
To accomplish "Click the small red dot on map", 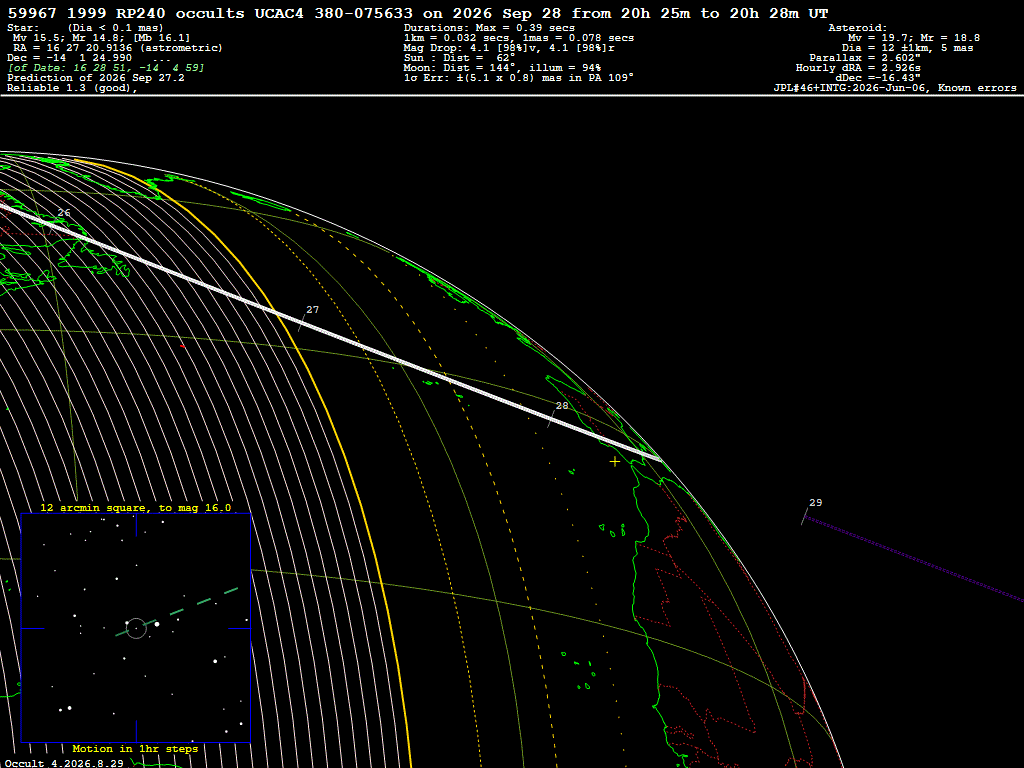I will (x=182, y=346).
